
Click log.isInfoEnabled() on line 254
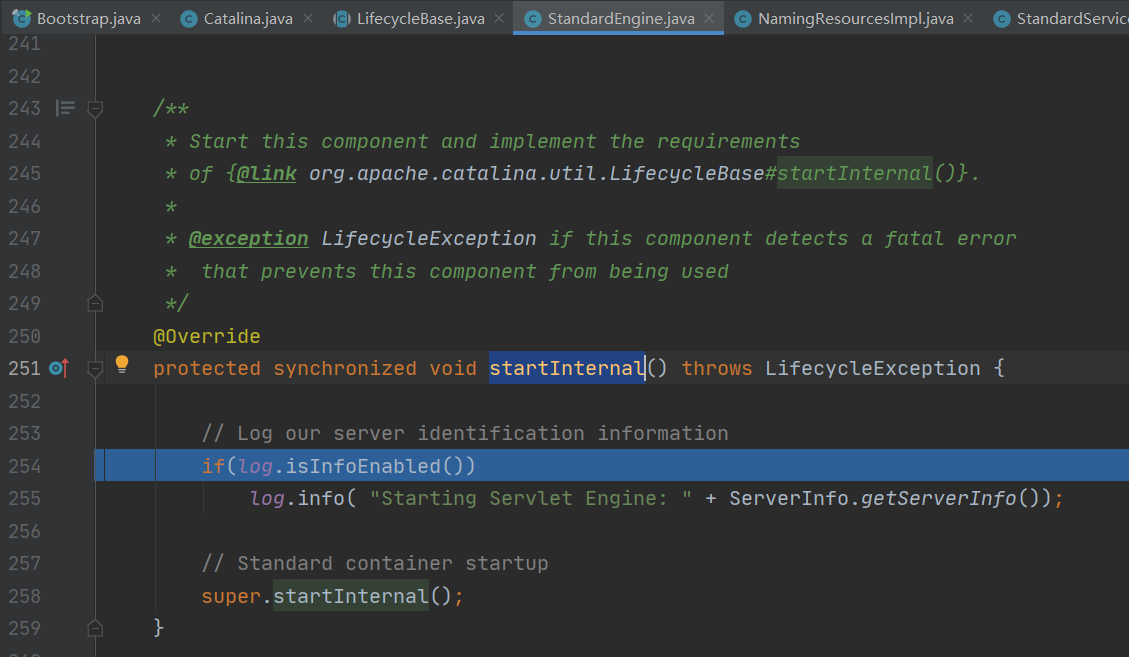click(x=356, y=466)
